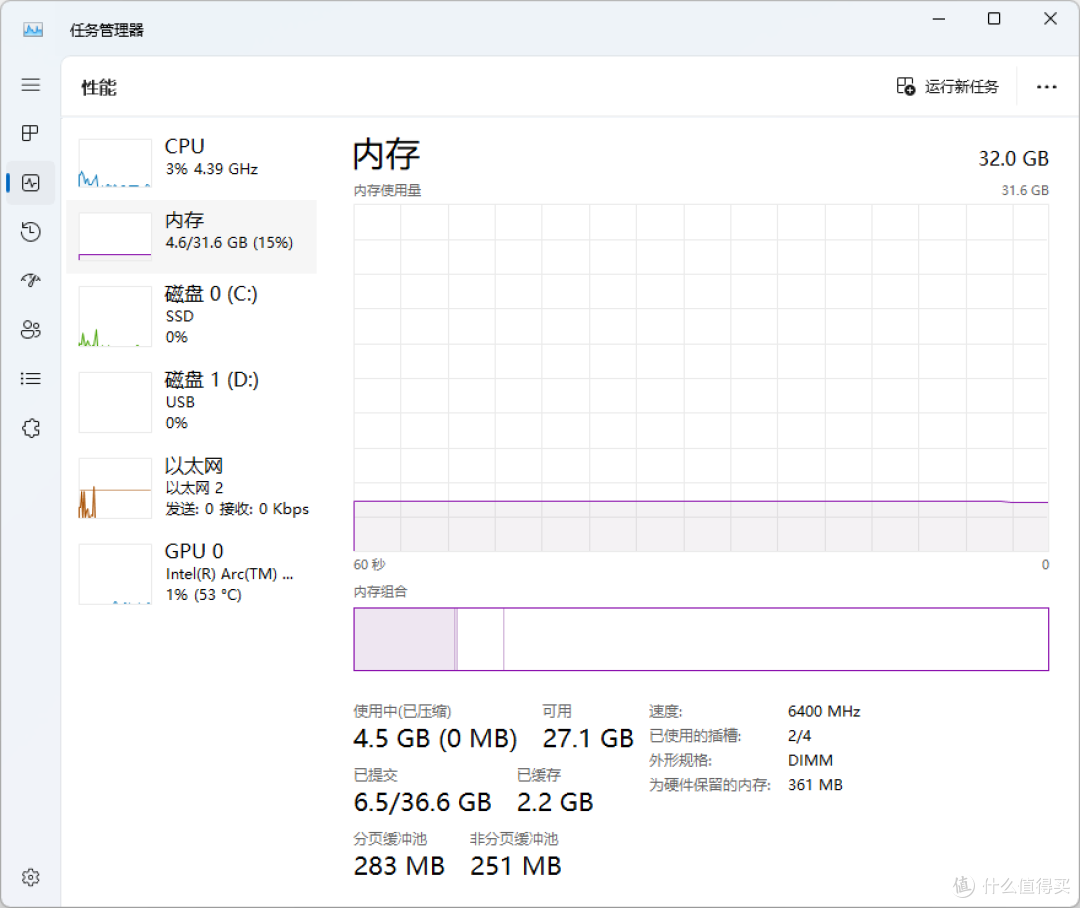Click the 60 秒 time axis label
1080x908 pixels.
(x=369, y=564)
